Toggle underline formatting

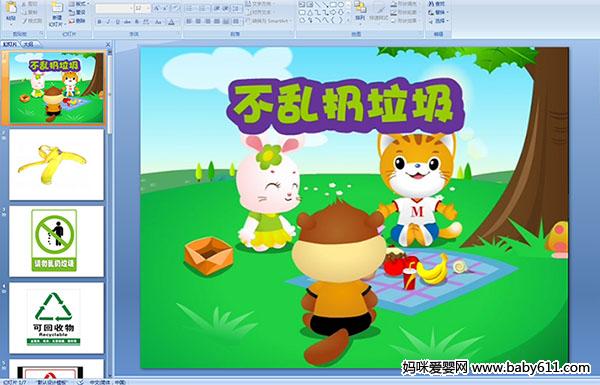click(117, 22)
